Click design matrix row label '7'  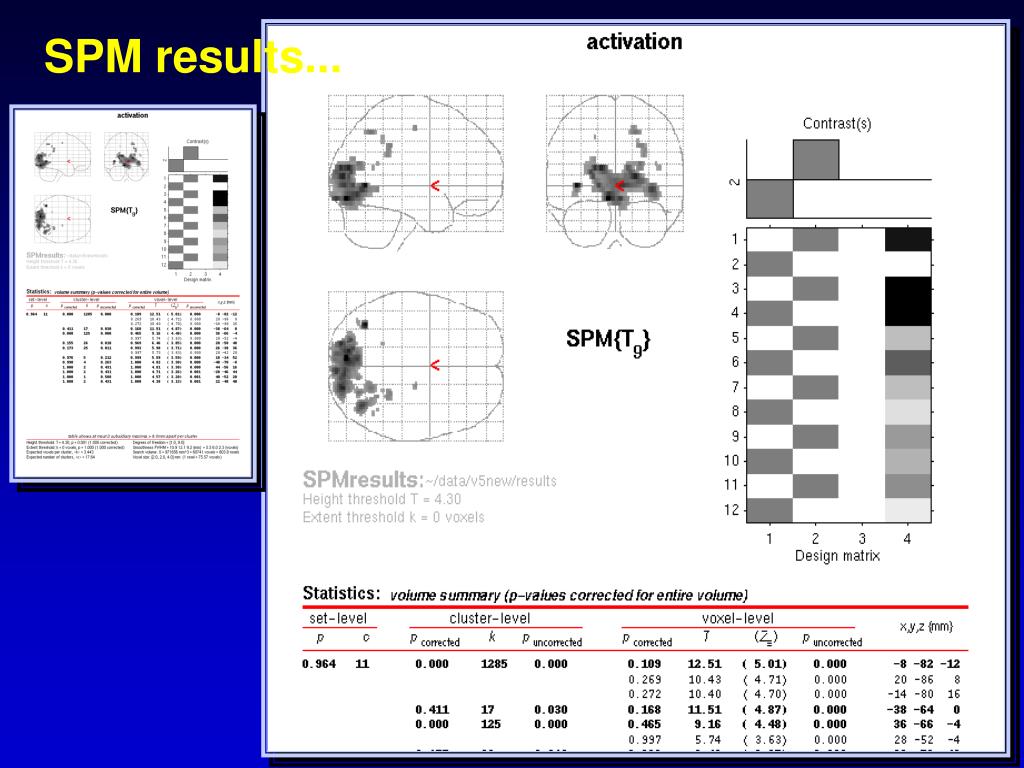coord(735,387)
